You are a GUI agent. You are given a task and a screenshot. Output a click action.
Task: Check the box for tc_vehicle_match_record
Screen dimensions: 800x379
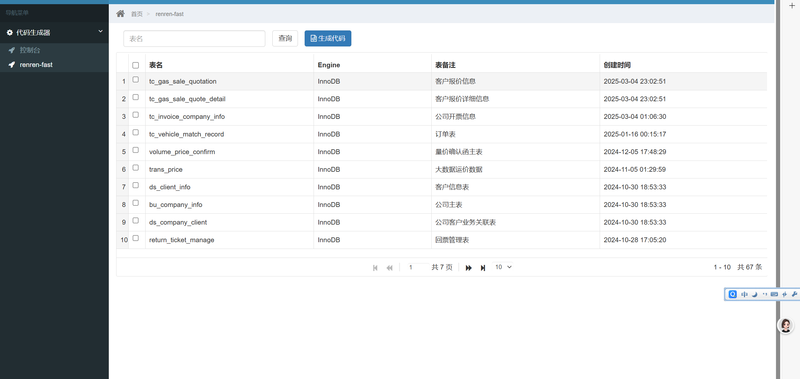click(136, 132)
